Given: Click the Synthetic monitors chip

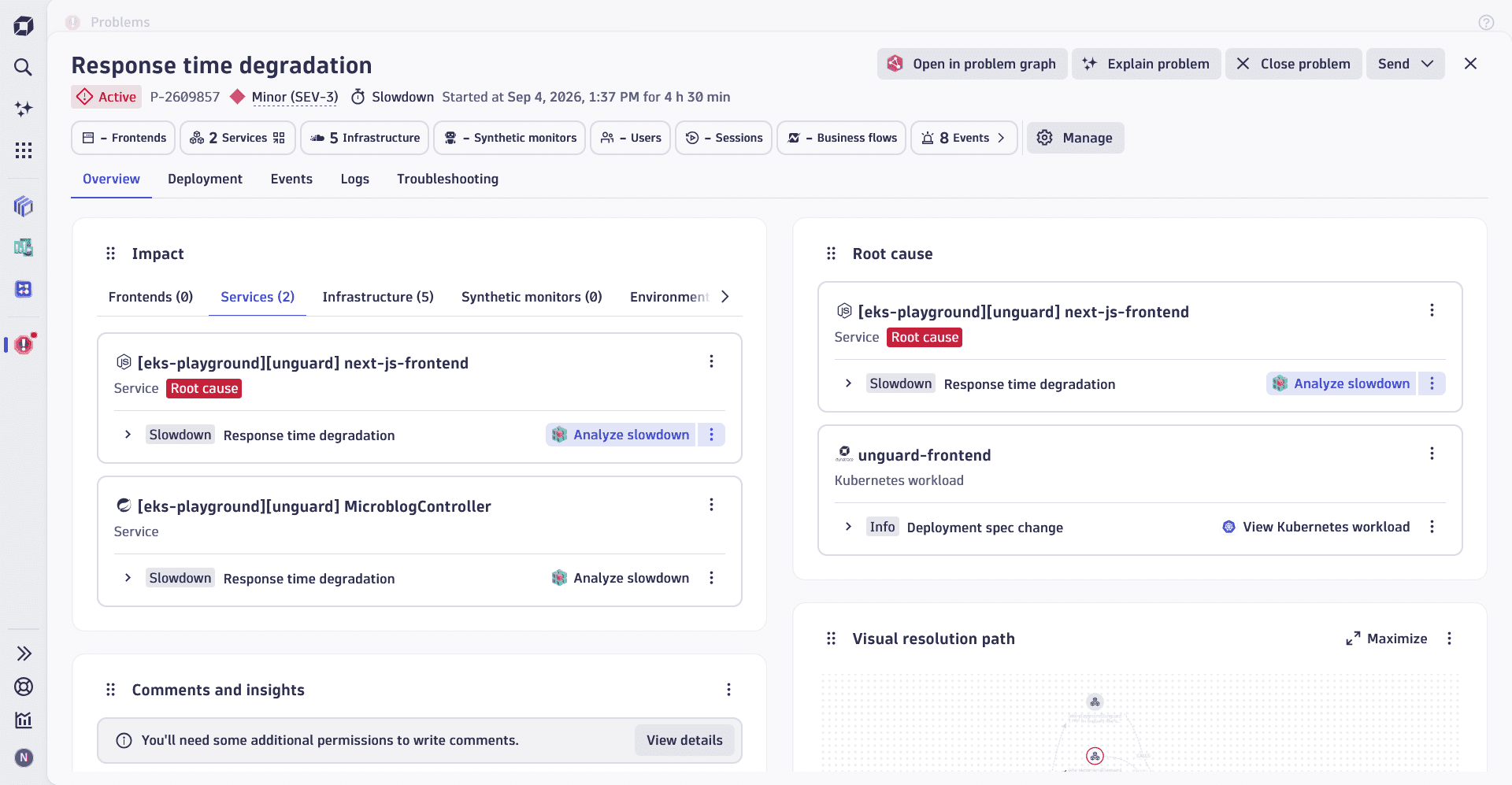Looking at the screenshot, I should pos(510,138).
